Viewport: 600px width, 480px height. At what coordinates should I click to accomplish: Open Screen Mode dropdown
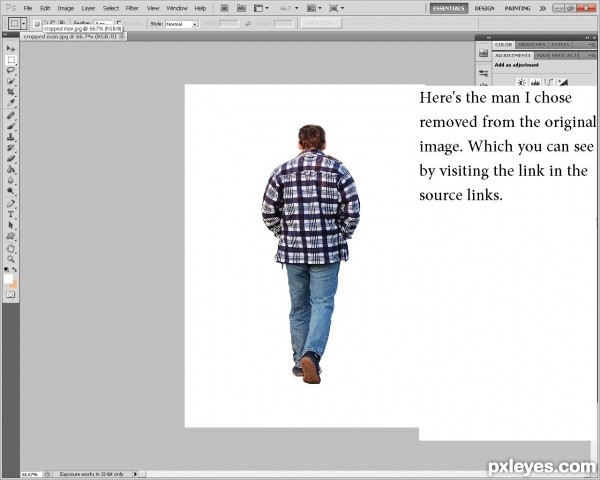coord(336,8)
